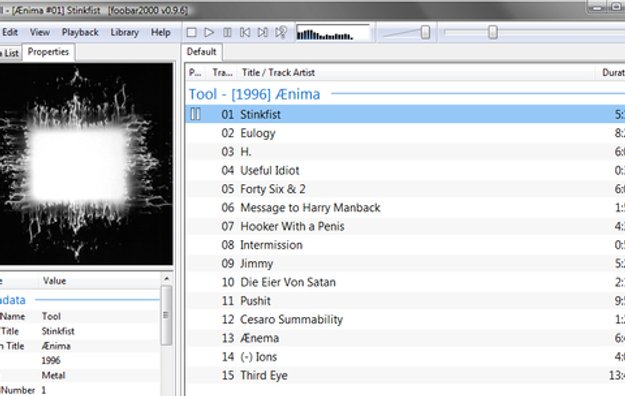Screen dimensions: 625x396
Task: Select track 06 Message to Harry Manback
Action: click(405, 208)
